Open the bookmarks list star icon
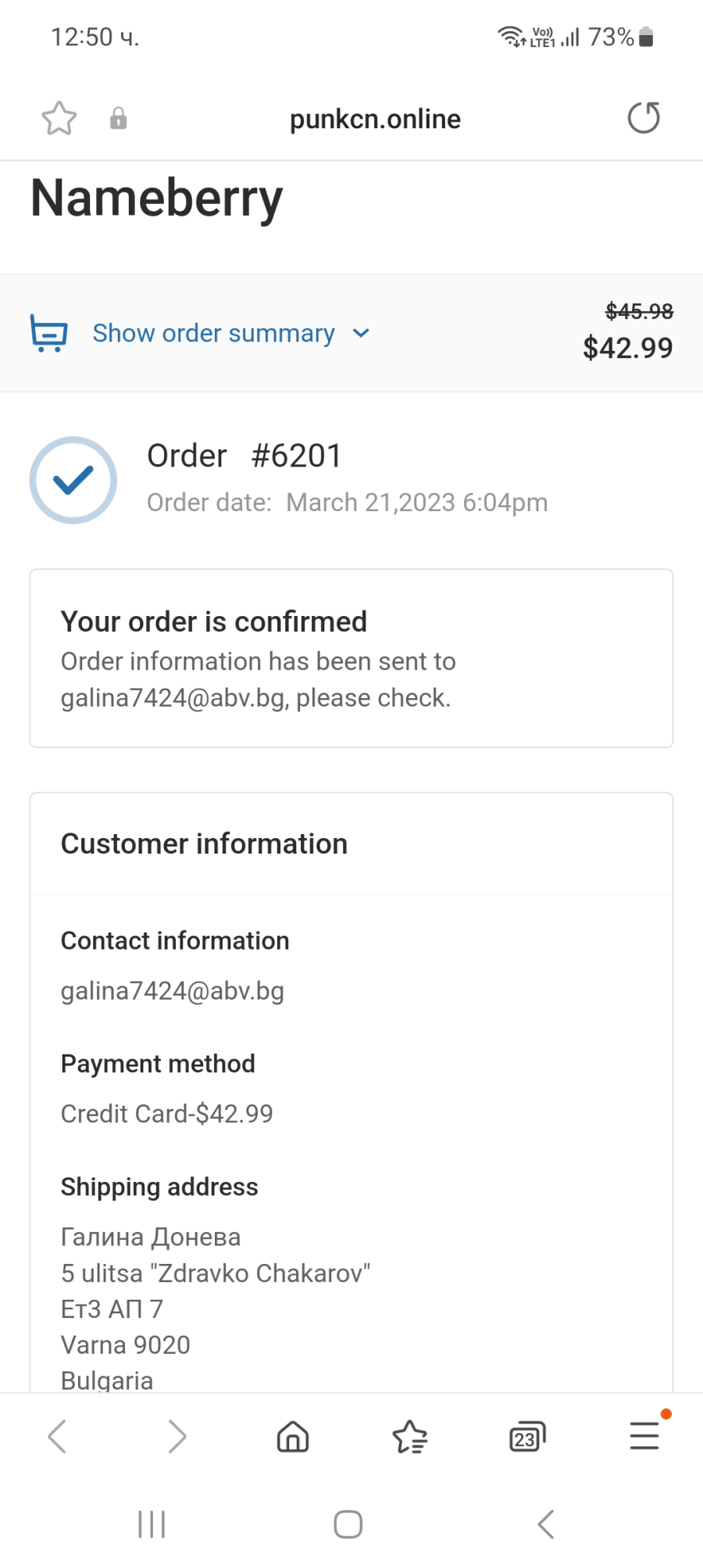The image size is (703, 1568). point(410,1436)
